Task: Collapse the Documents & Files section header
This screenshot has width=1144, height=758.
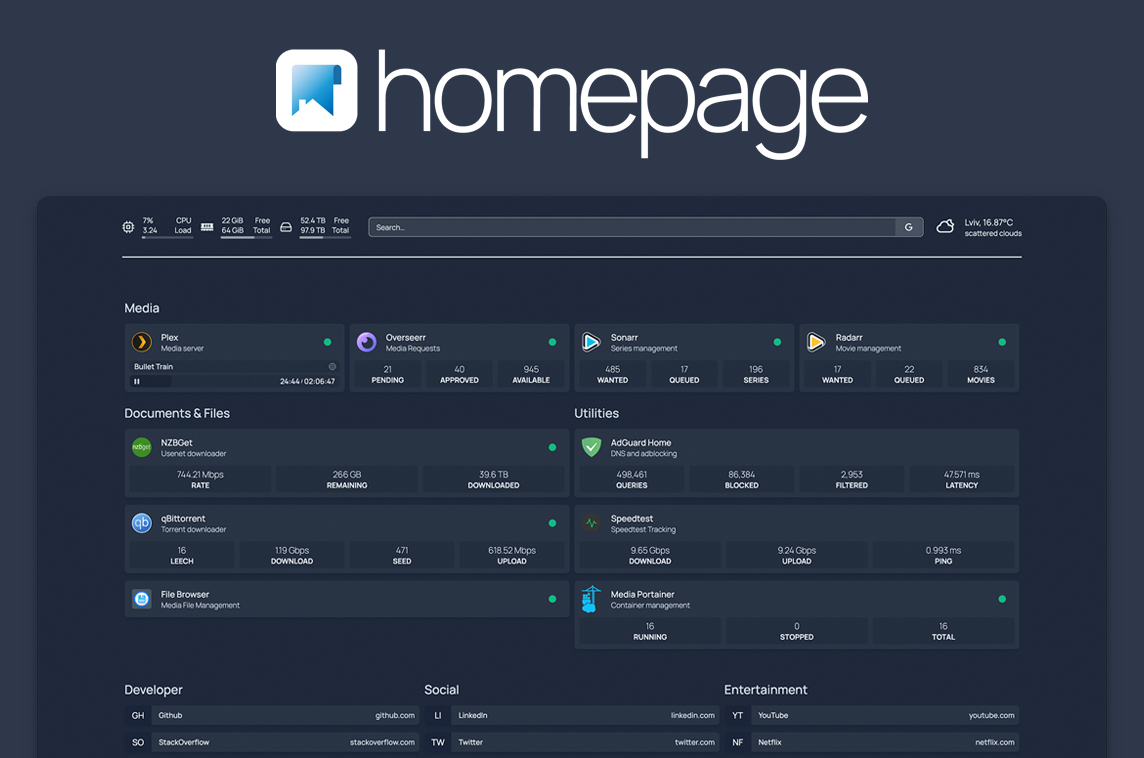Action: [x=177, y=413]
